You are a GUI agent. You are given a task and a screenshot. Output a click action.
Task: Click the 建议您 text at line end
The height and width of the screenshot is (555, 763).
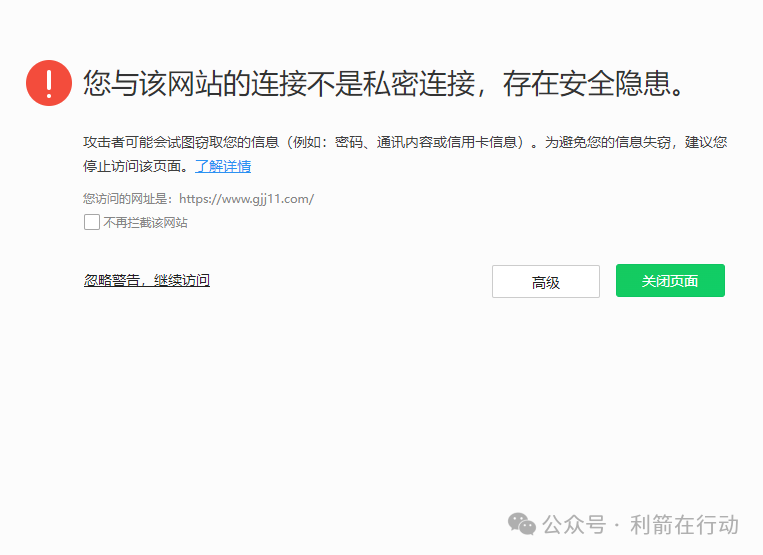pos(706,142)
